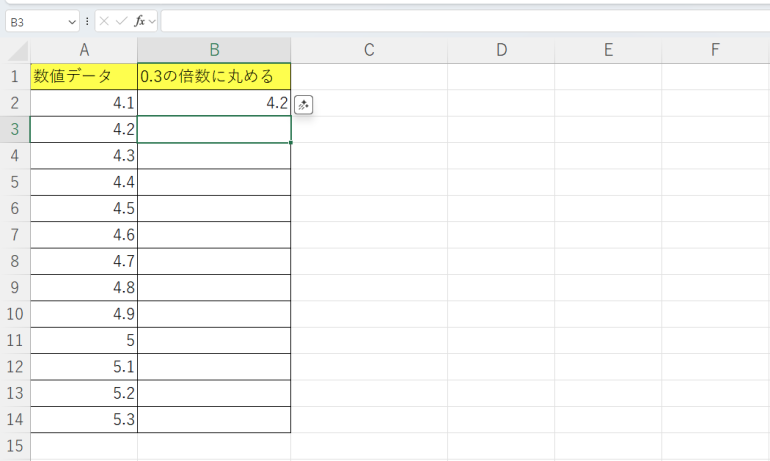The height and width of the screenshot is (461, 770).
Task: Click cell containing 4.3
Action: (x=84, y=156)
